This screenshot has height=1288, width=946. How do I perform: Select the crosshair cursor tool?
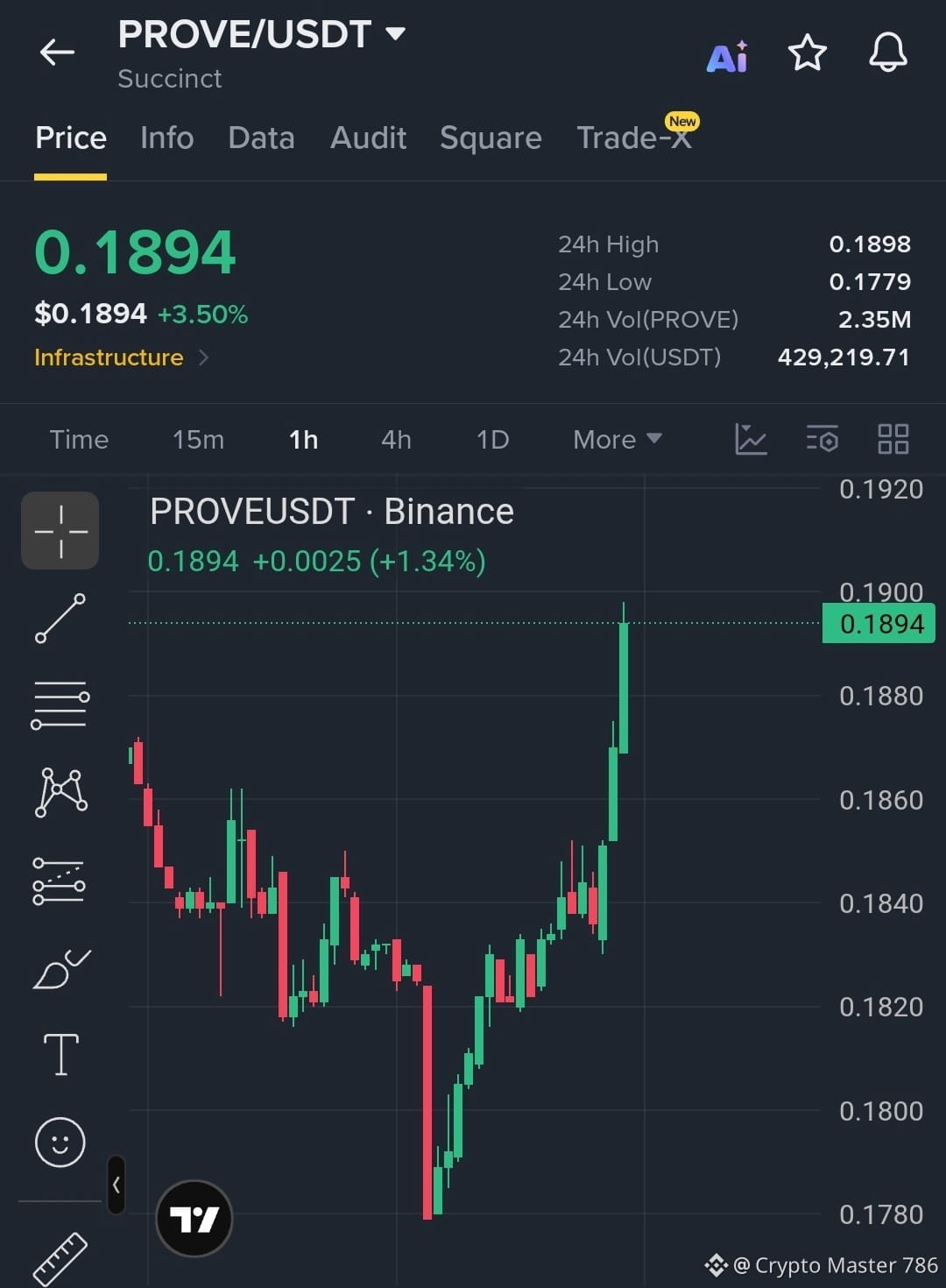60,531
